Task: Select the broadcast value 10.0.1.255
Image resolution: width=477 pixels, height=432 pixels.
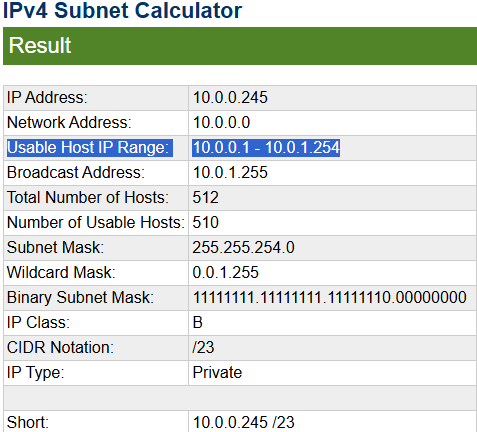Action: point(230,173)
